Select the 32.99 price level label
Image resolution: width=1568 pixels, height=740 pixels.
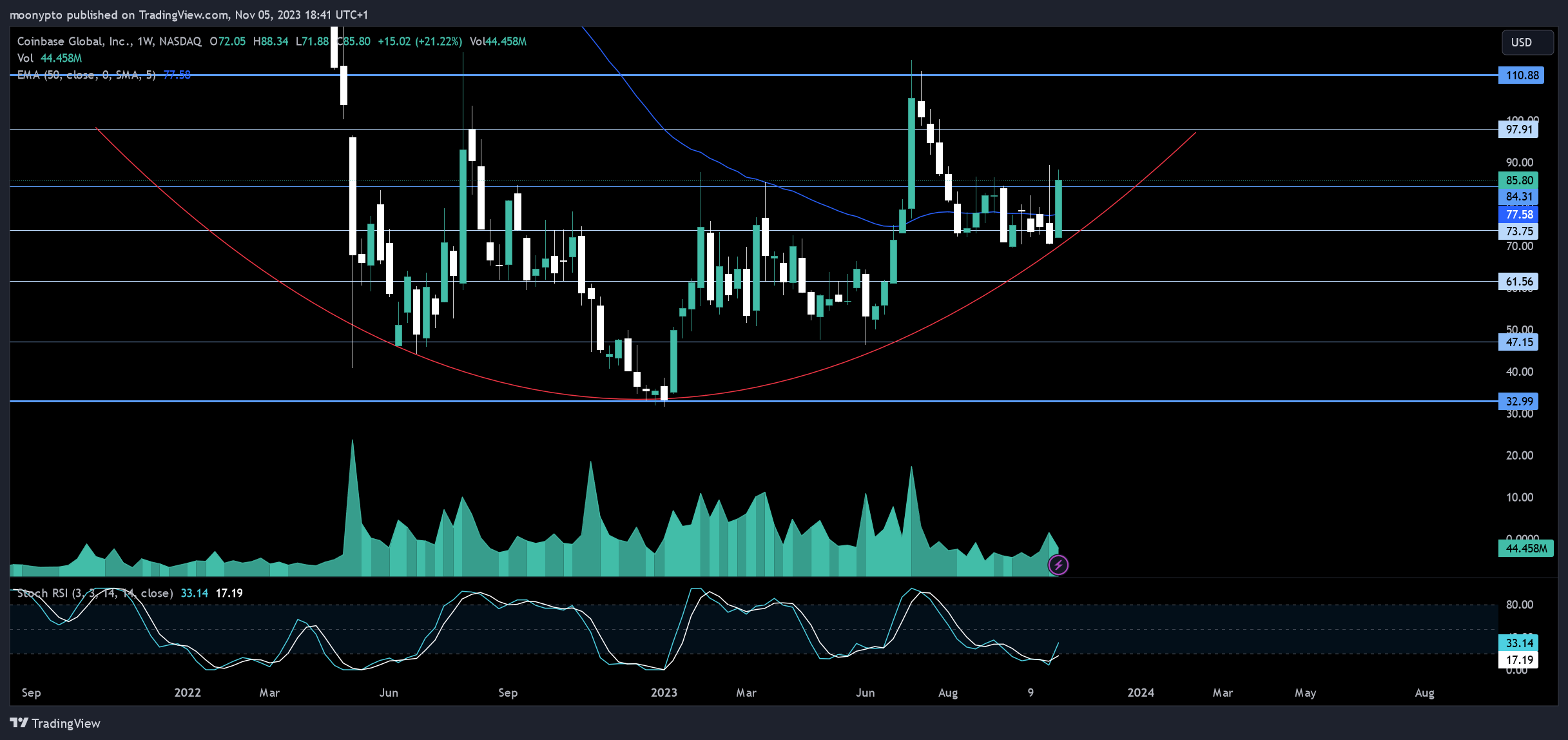tap(1518, 402)
